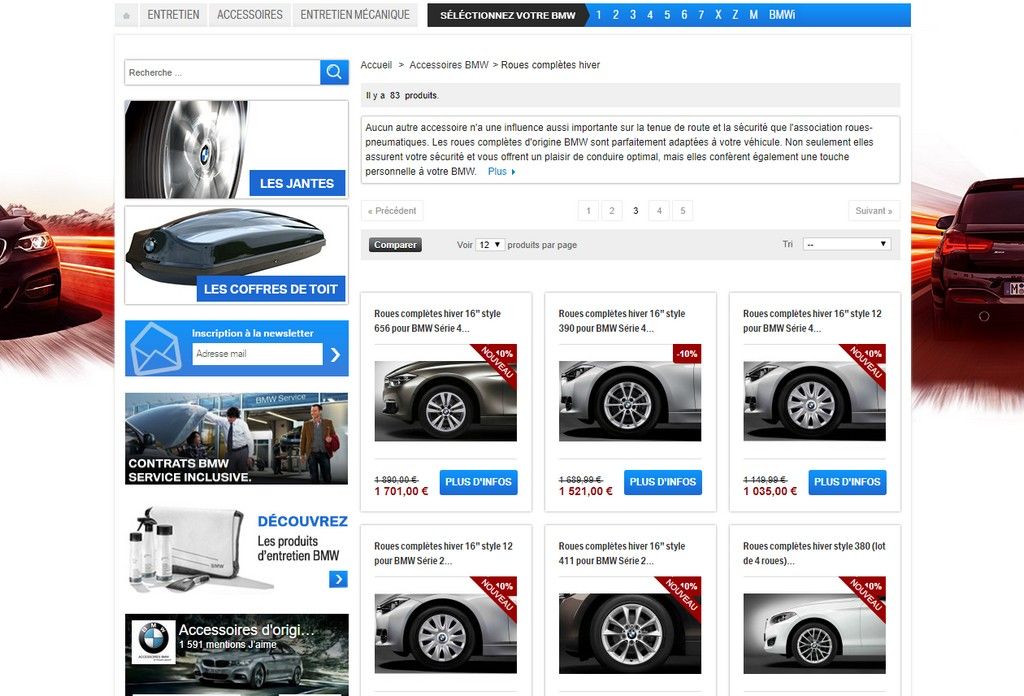Viewport: 1024px width, 696px height.
Task: Select BMW Z series
Action: pyautogui.click(x=735, y=14)
